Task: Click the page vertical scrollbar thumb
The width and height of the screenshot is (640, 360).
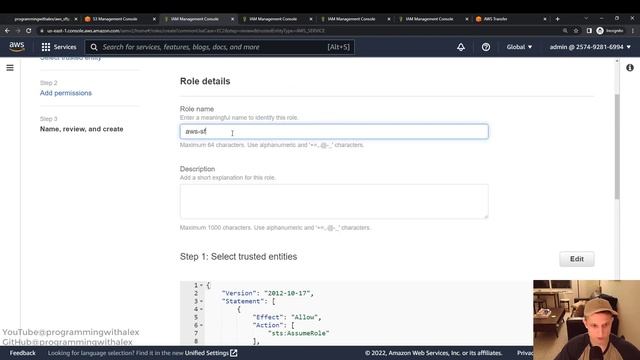Action: point(617,147)
